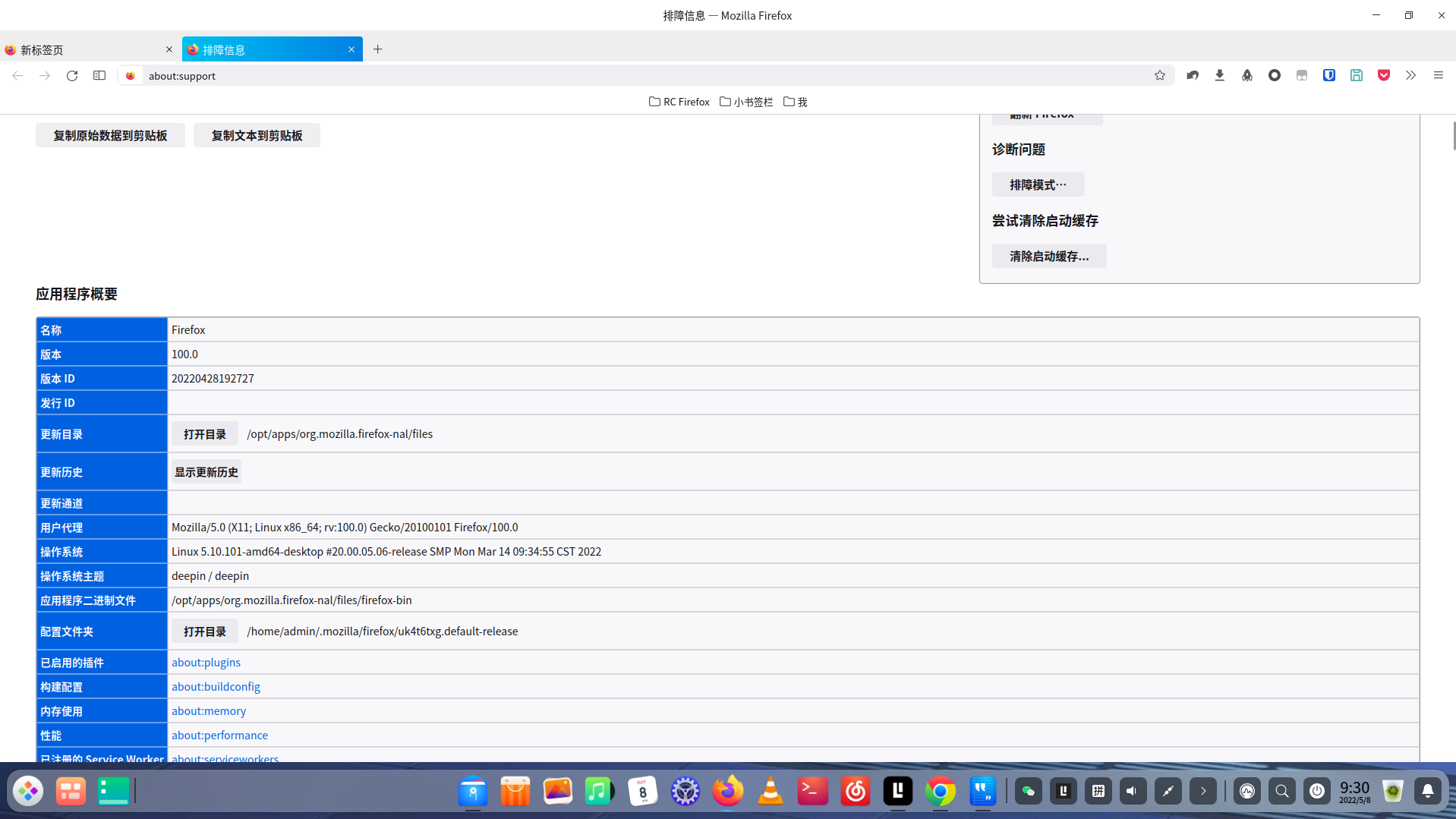Open the Downloads panel
Image resolution: width=1456 pixels, height=819 pixels.
coord(1220,75)
